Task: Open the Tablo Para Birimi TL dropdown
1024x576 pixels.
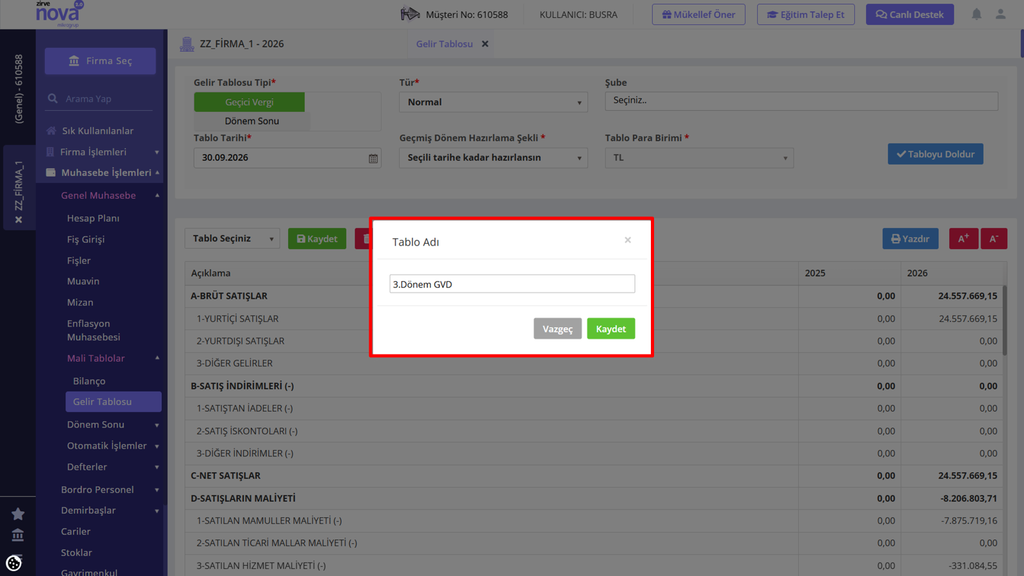Action: pyautogui.click(x=699, y=157)
